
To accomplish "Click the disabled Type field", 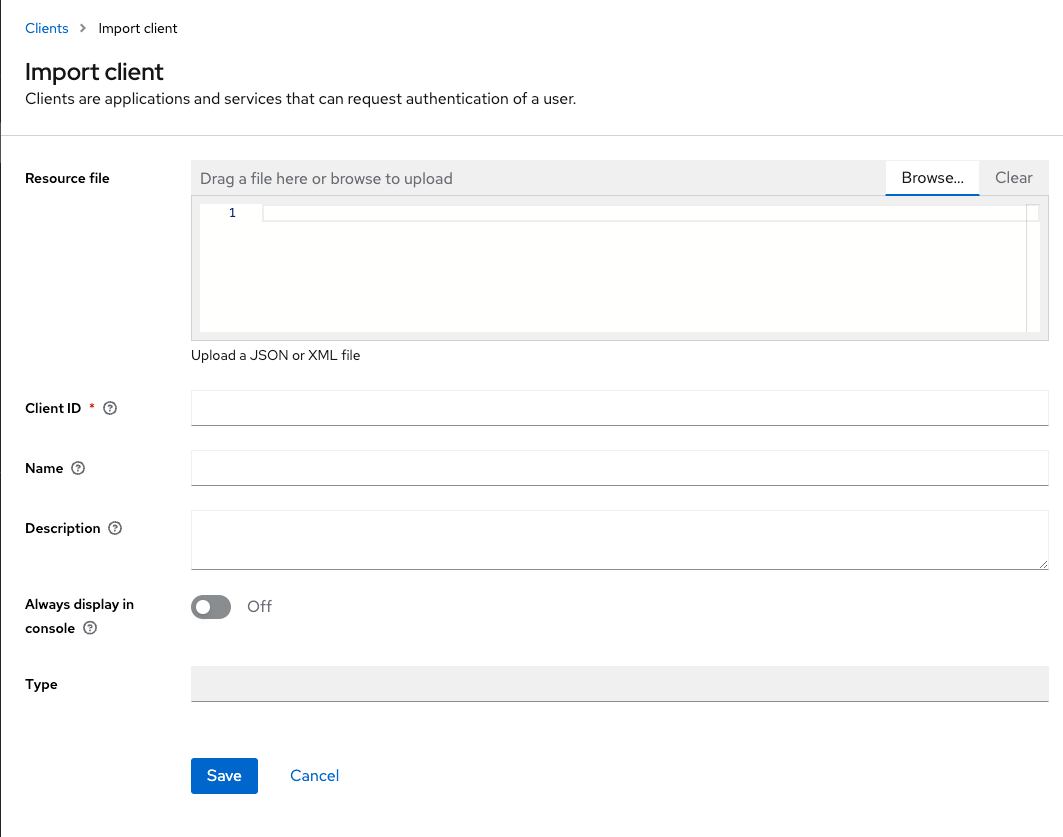I will tap(619, 684).
